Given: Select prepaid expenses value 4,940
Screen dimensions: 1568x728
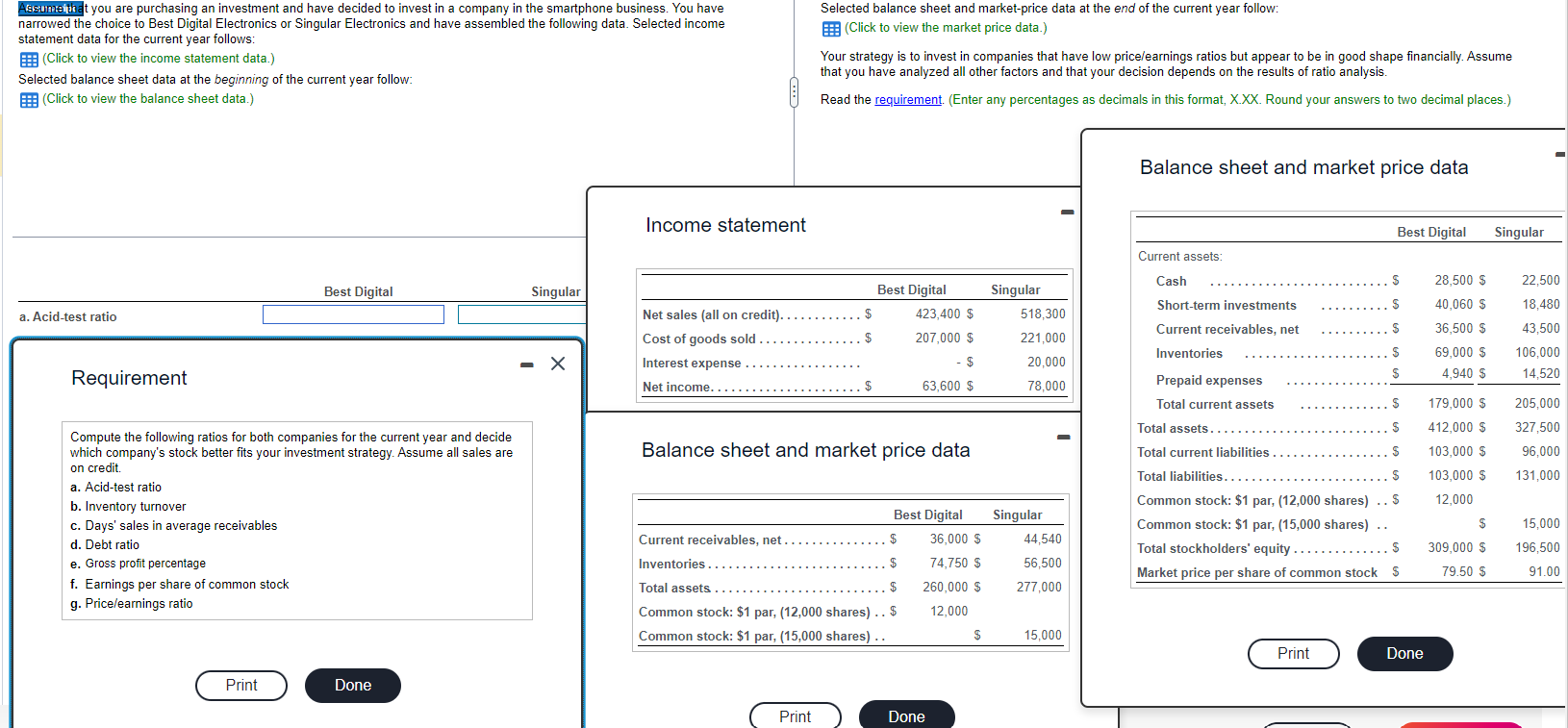Looking at the screenshot, I should pos(1457,374).
